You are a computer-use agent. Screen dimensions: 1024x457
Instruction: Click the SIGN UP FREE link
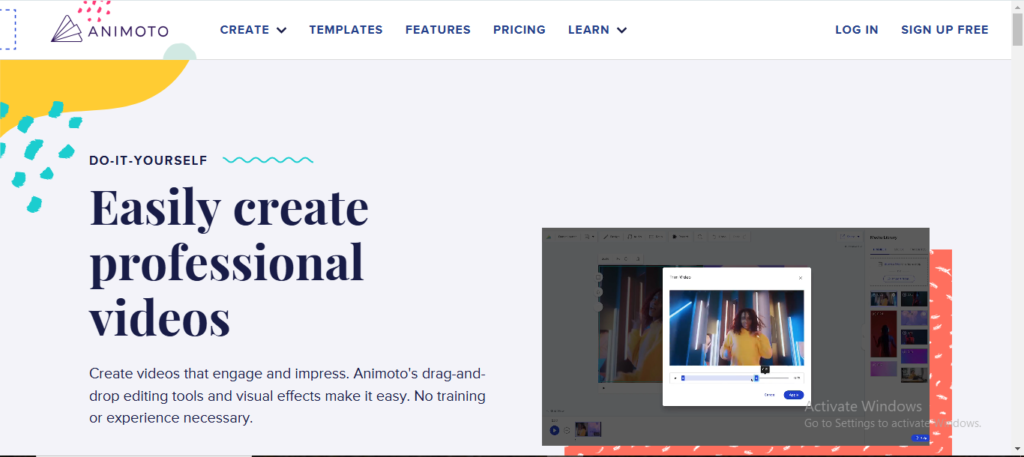click(x=945, y=30)
